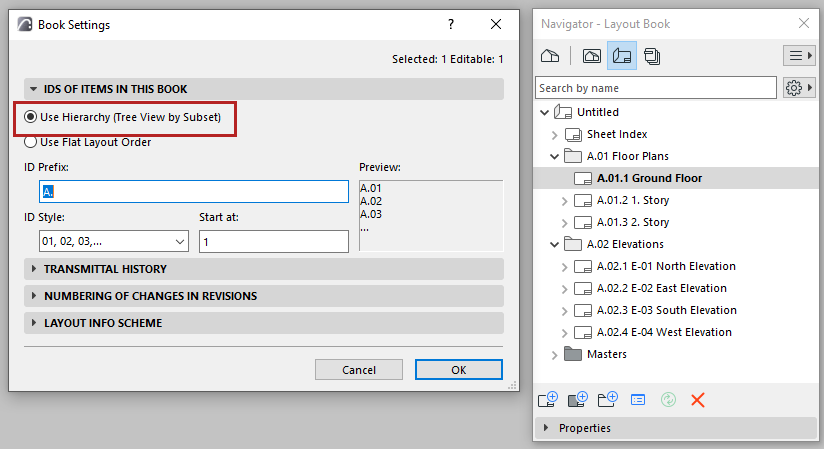The image size is (824, 449).
Task: Open the Navigator gear settings menu
Action: (797, 88)
